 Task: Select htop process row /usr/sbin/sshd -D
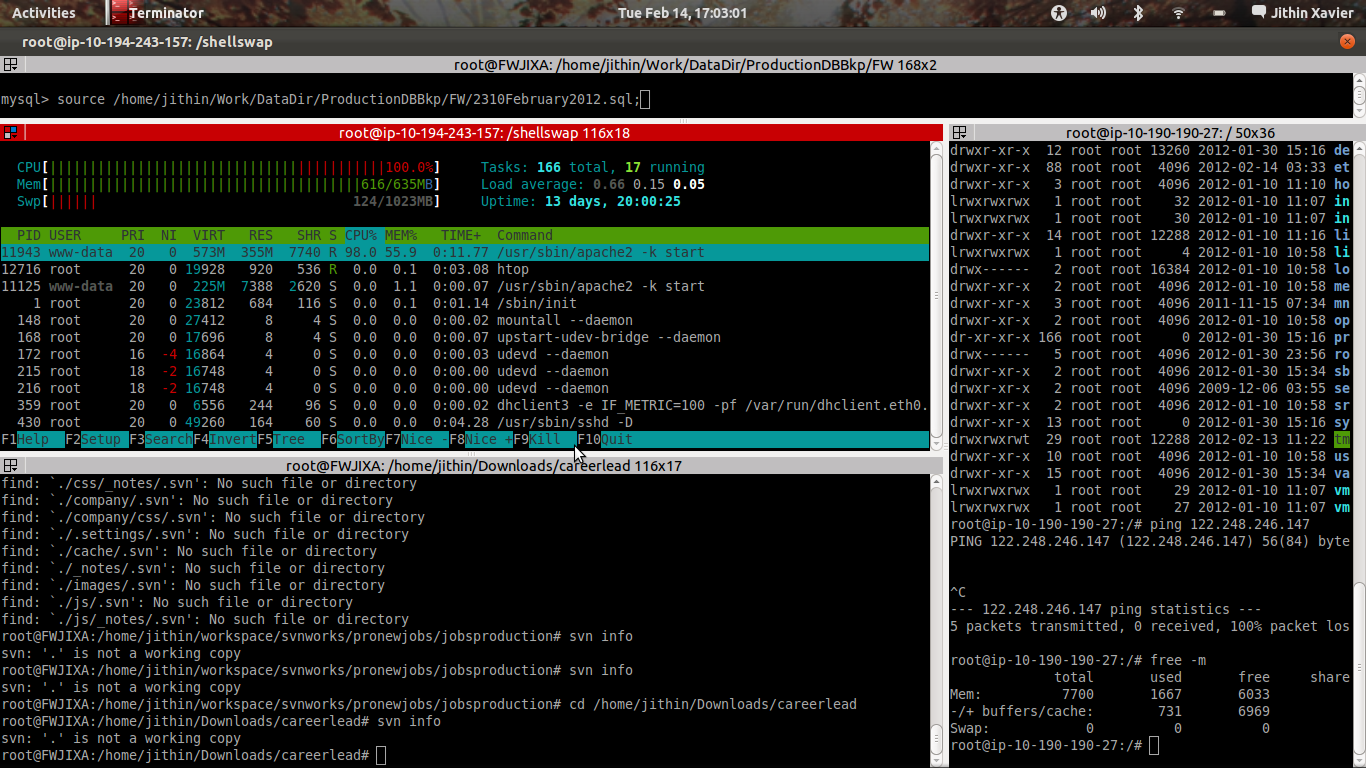point(465,422)
